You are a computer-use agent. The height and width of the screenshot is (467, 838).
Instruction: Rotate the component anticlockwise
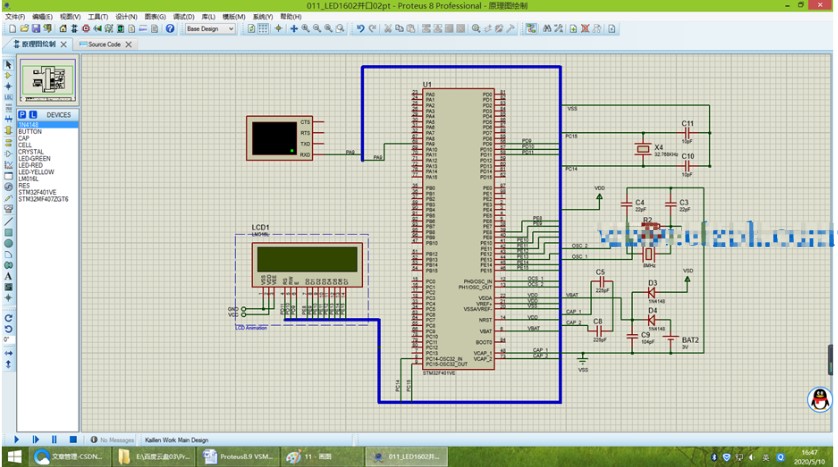[8, 329]
